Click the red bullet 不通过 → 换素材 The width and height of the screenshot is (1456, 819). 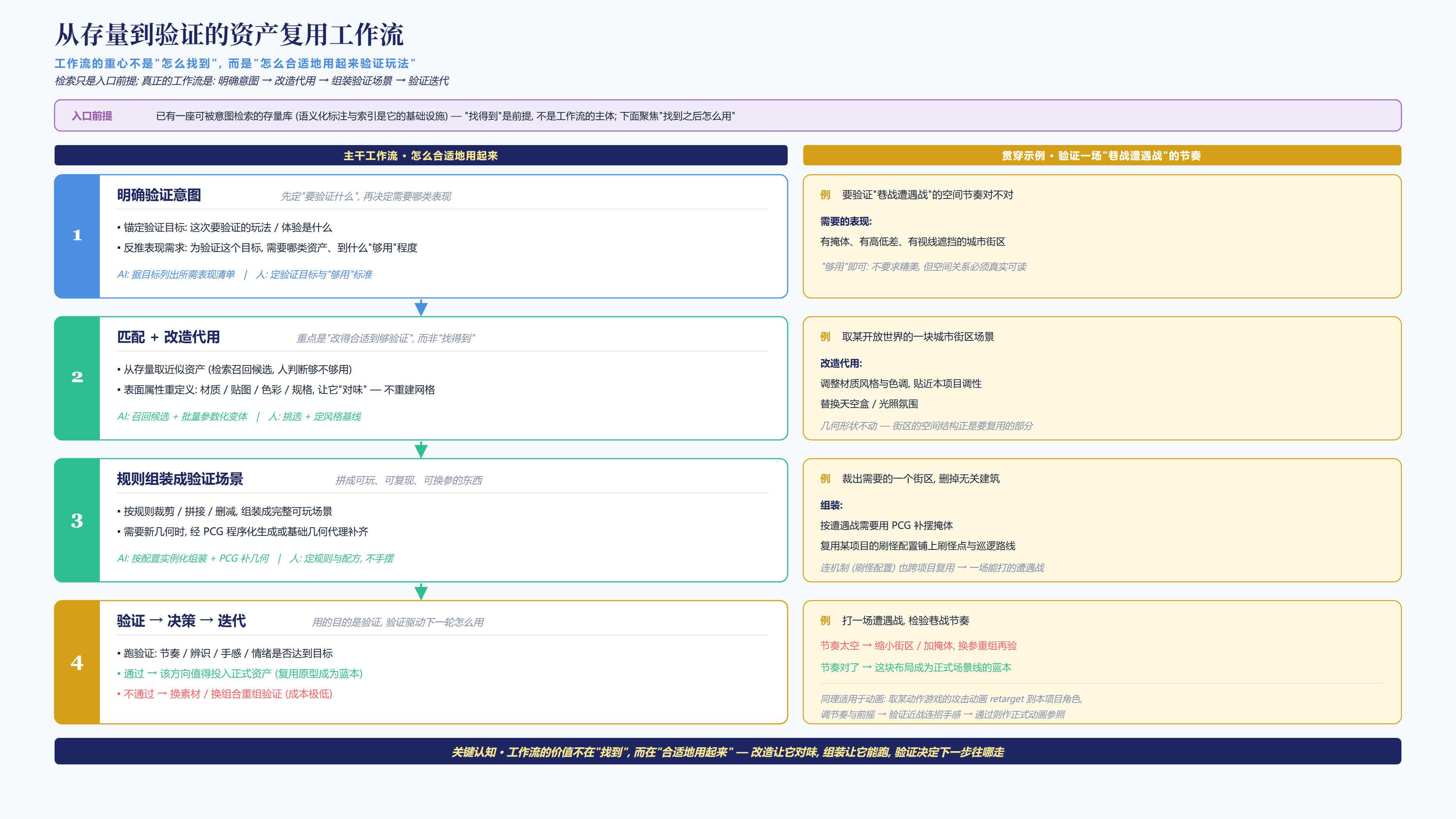pos(224,693)
